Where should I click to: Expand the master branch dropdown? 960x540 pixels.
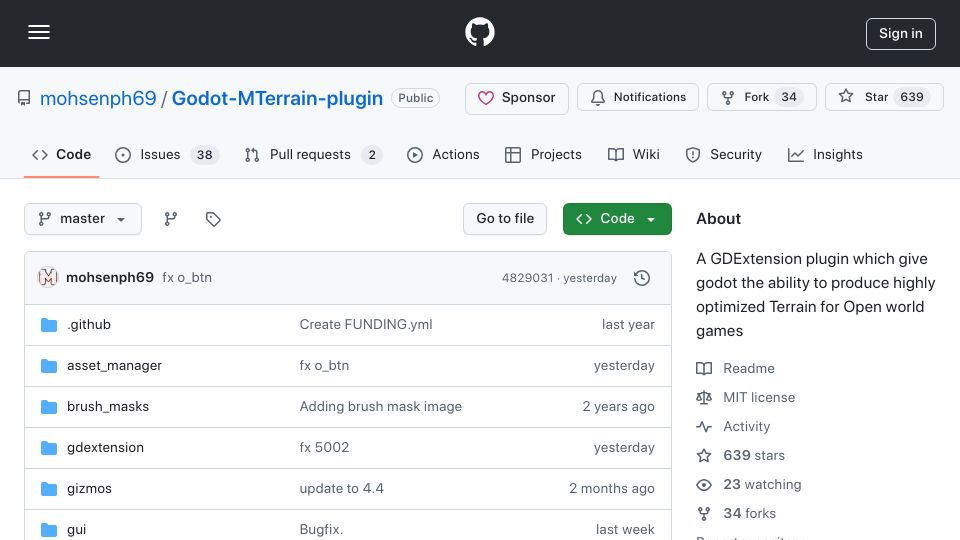(x=83, y=219)
